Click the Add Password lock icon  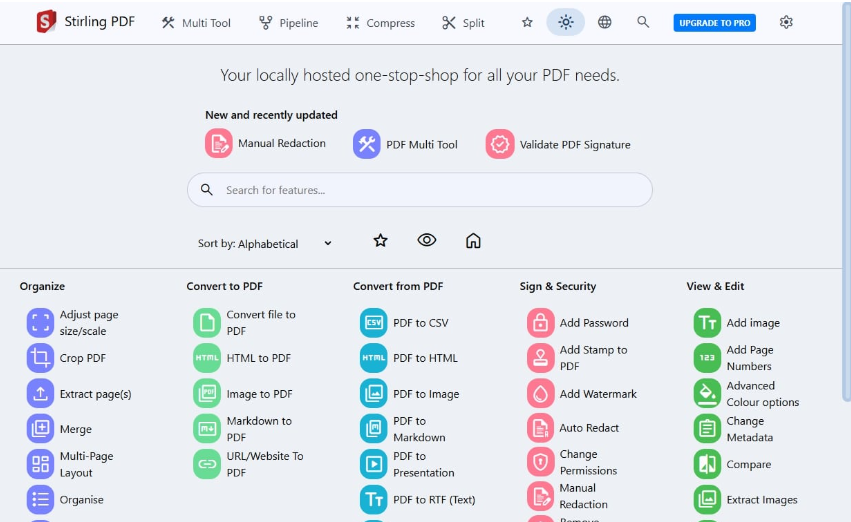pos(540,323)
